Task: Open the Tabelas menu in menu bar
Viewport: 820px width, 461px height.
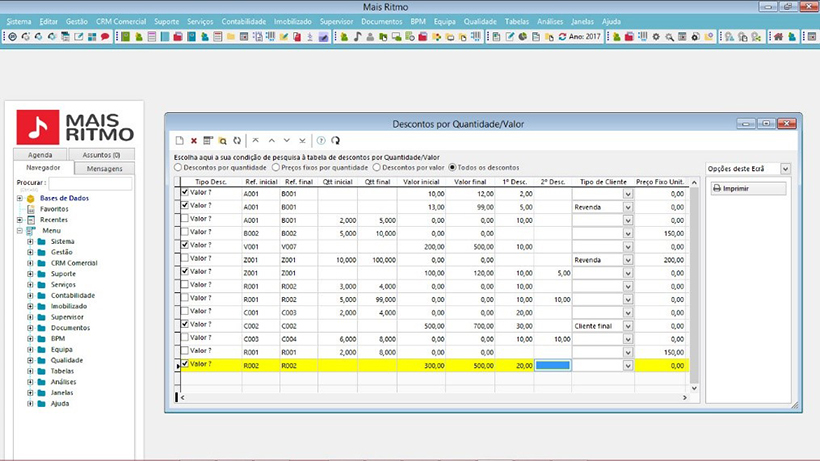Action: pyautogui.click(x=517, y=21)
